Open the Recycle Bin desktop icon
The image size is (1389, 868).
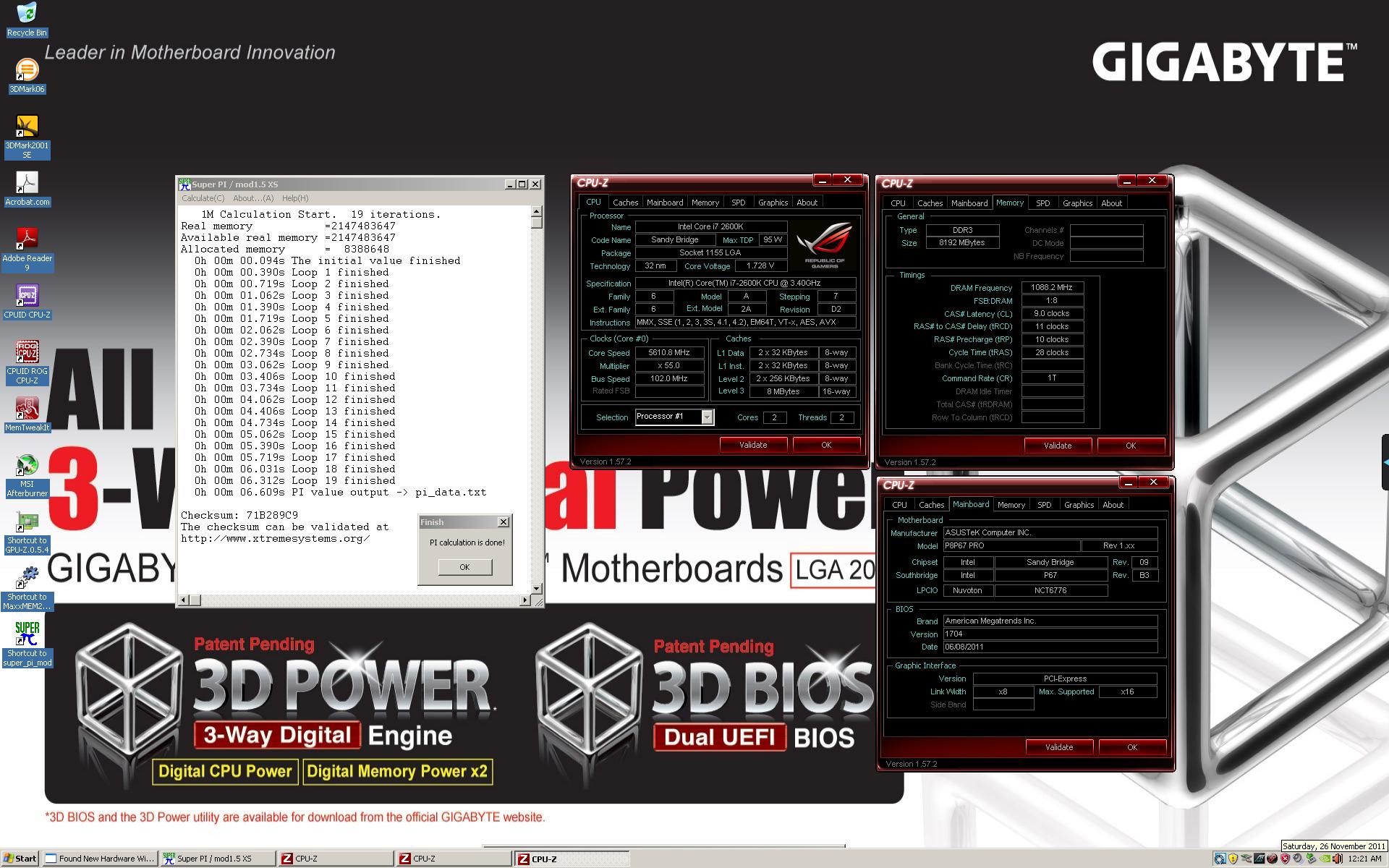coord(27,20)
